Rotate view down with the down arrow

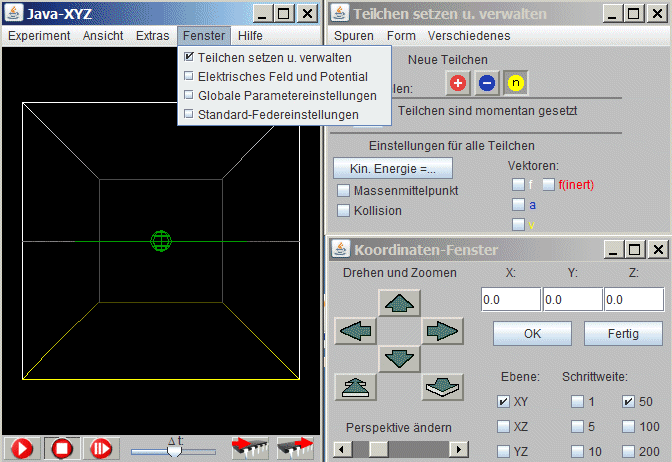click(x=399, y=358)
